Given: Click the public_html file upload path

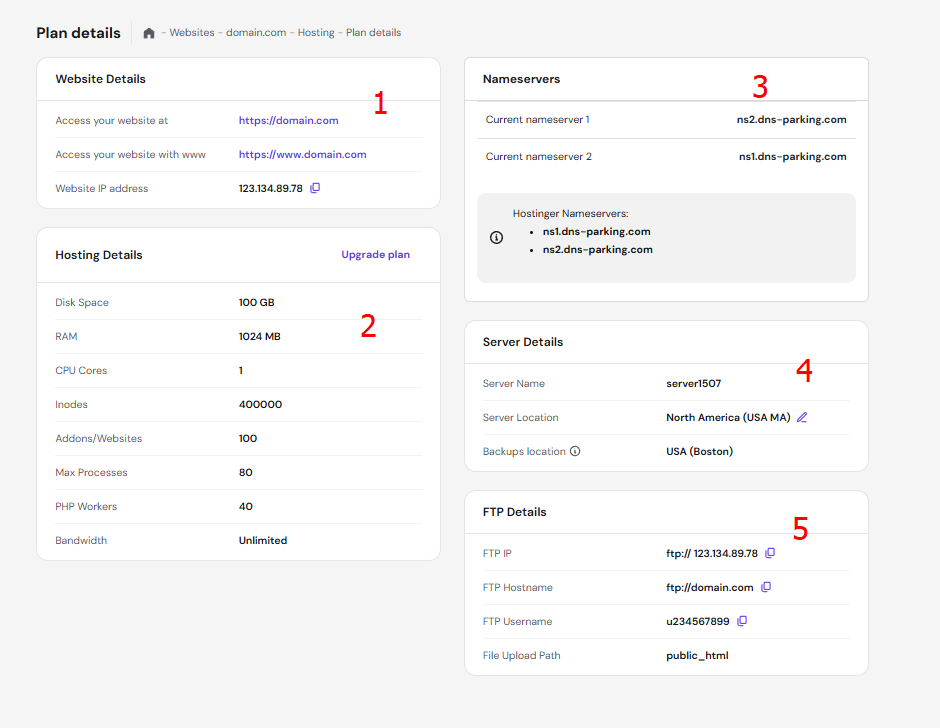Looking at the screenshot, I should click(x=697, y=655).
